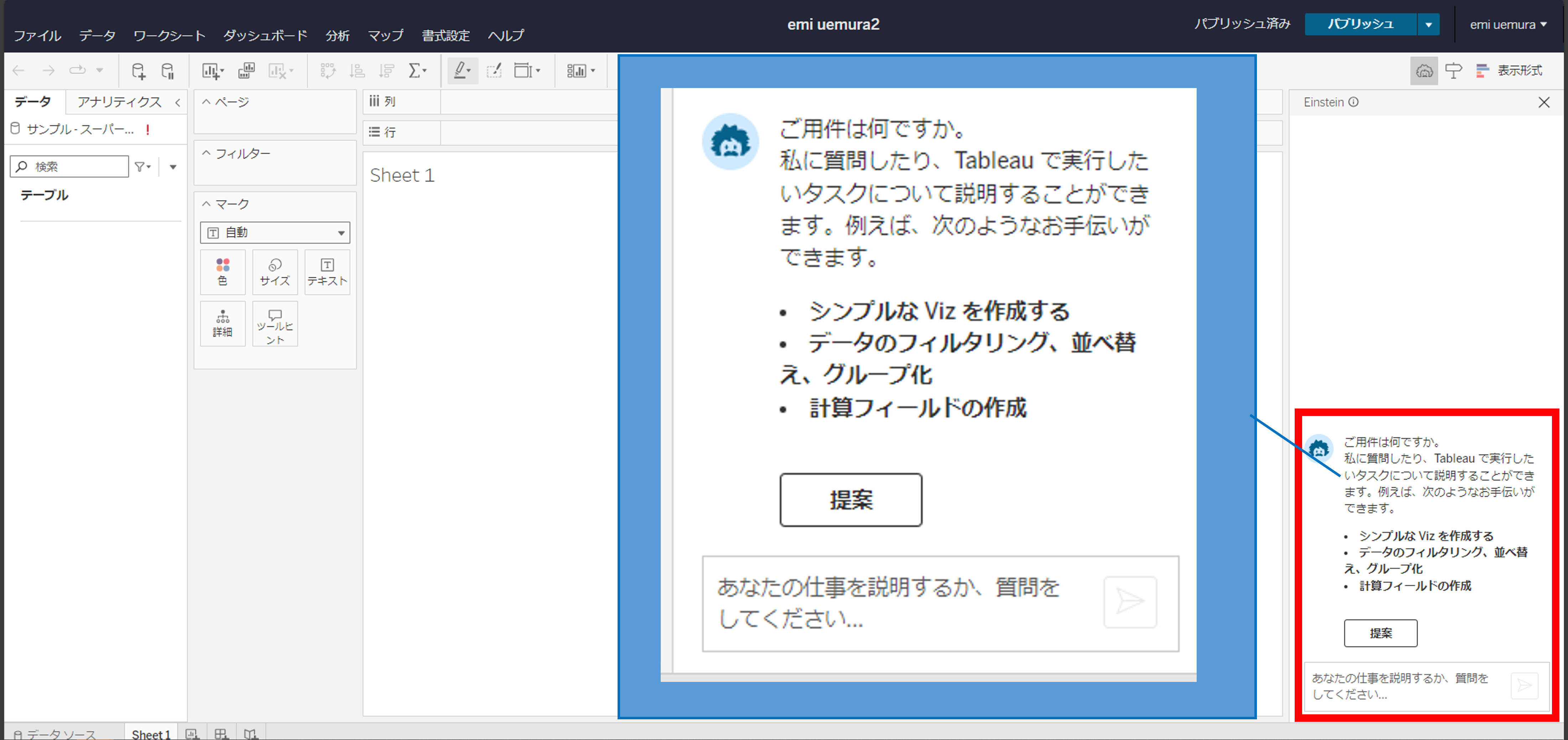Collapse the side pane with the chevron
The height and width of the screenshot is (740, 1568).
[178, 102]
